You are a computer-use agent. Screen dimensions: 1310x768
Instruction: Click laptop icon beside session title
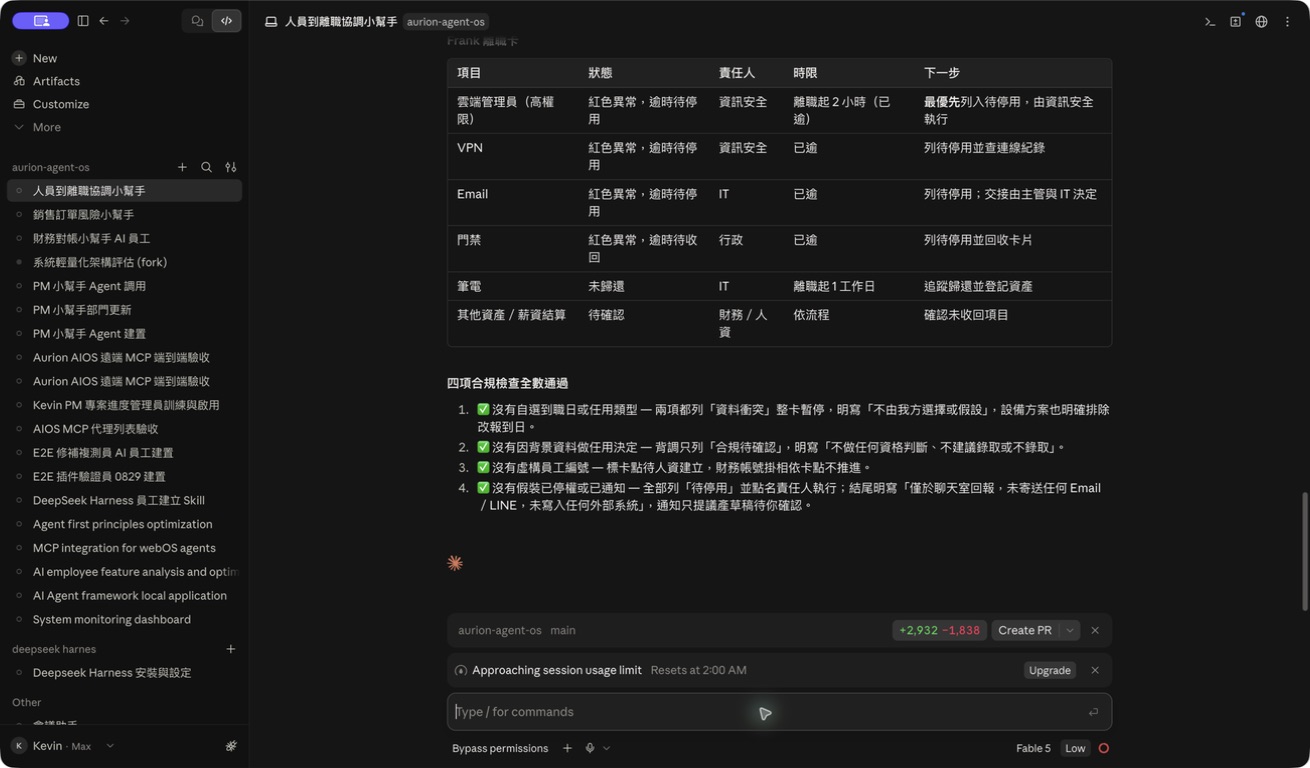point(271,21)
